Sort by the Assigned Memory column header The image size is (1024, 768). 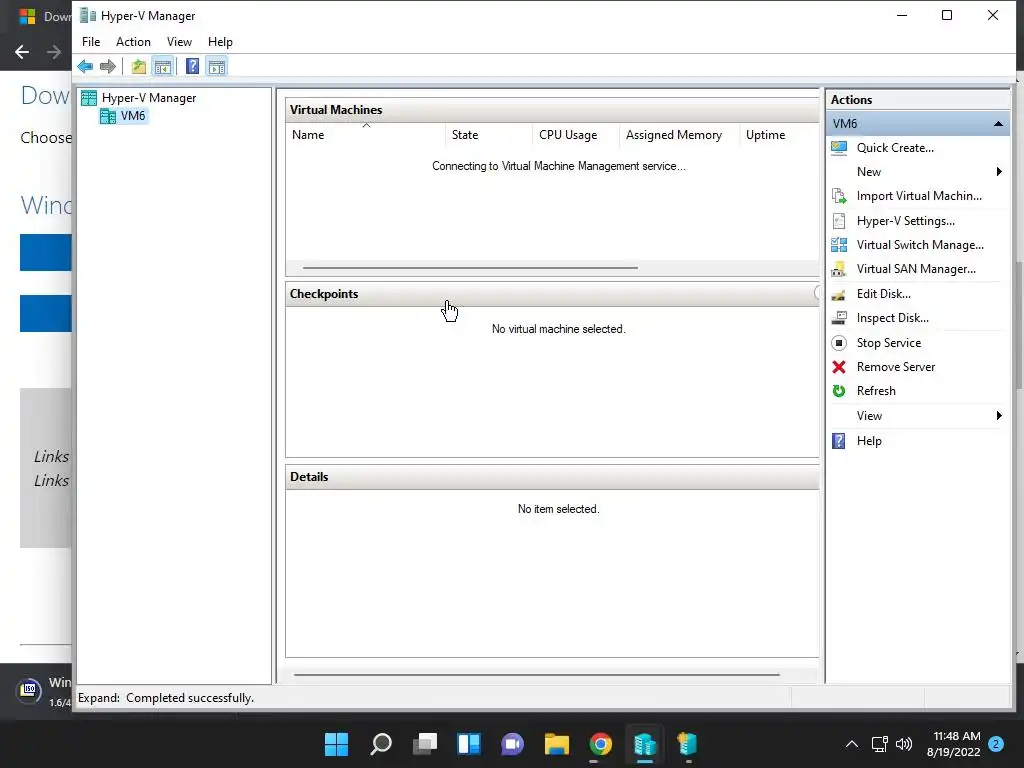pos(679,135)
